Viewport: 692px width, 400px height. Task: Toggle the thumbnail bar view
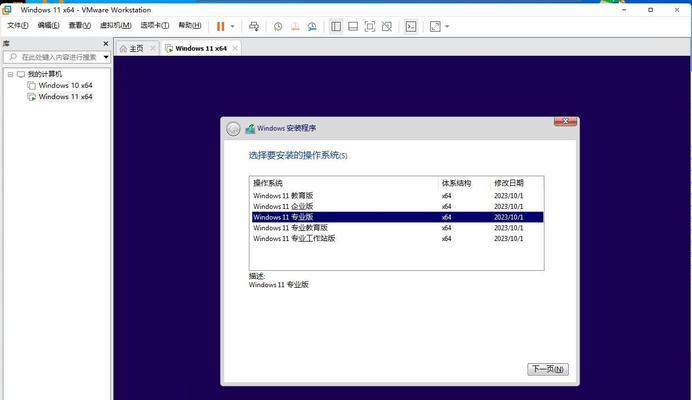pyautogui.click(x=353, y=26)
